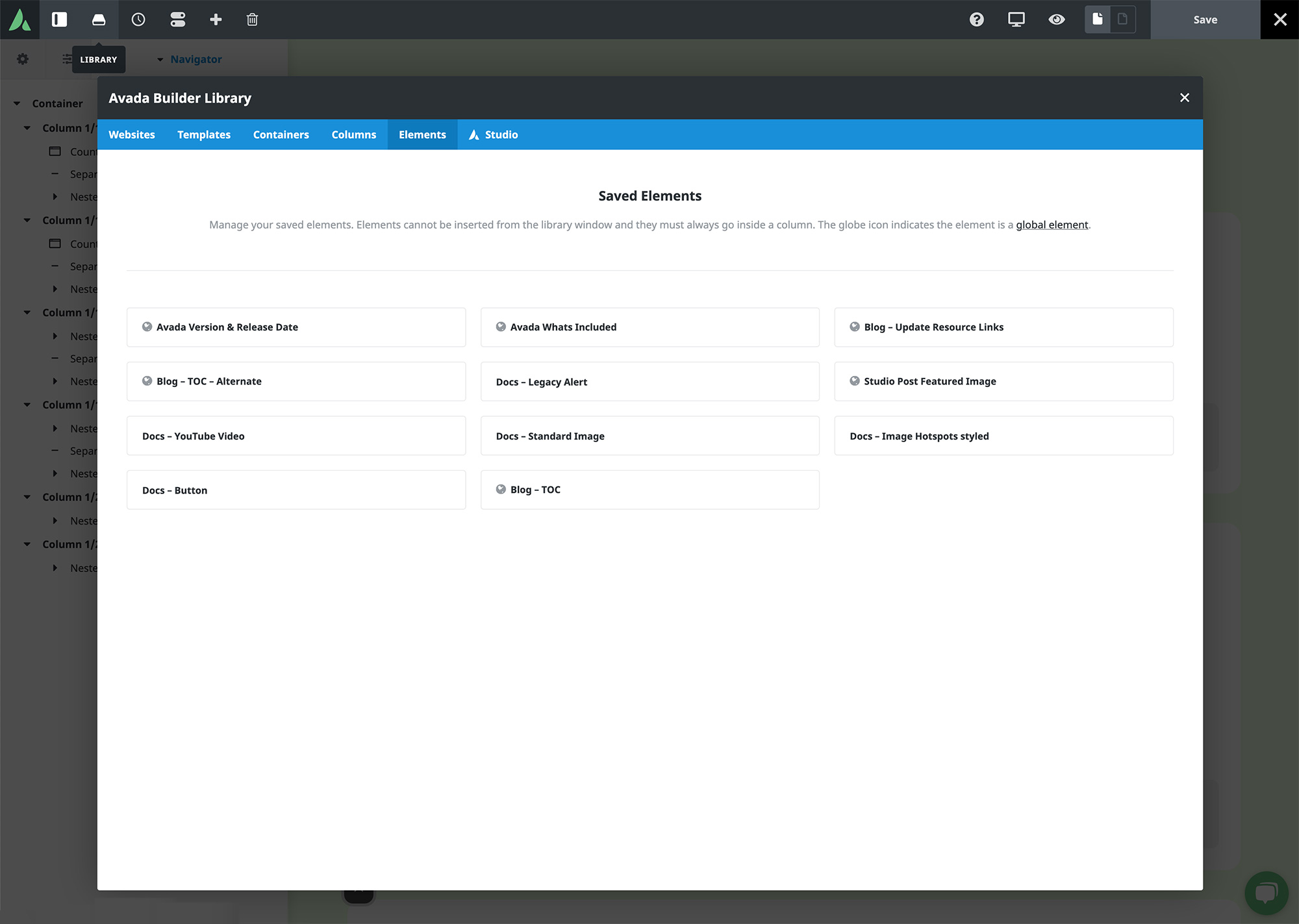Switch to the Templates tab
Image resolution: width=1299 pixels, height=924 pixels.
[x=204, y=134]
